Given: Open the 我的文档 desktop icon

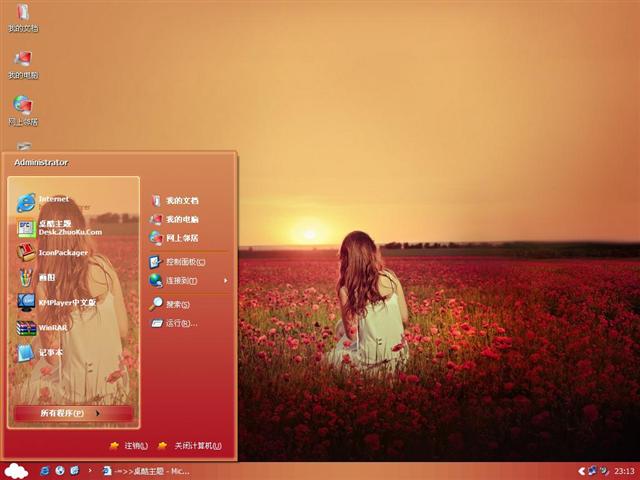Looking at the screenshot, I should (x=23, y=18).
